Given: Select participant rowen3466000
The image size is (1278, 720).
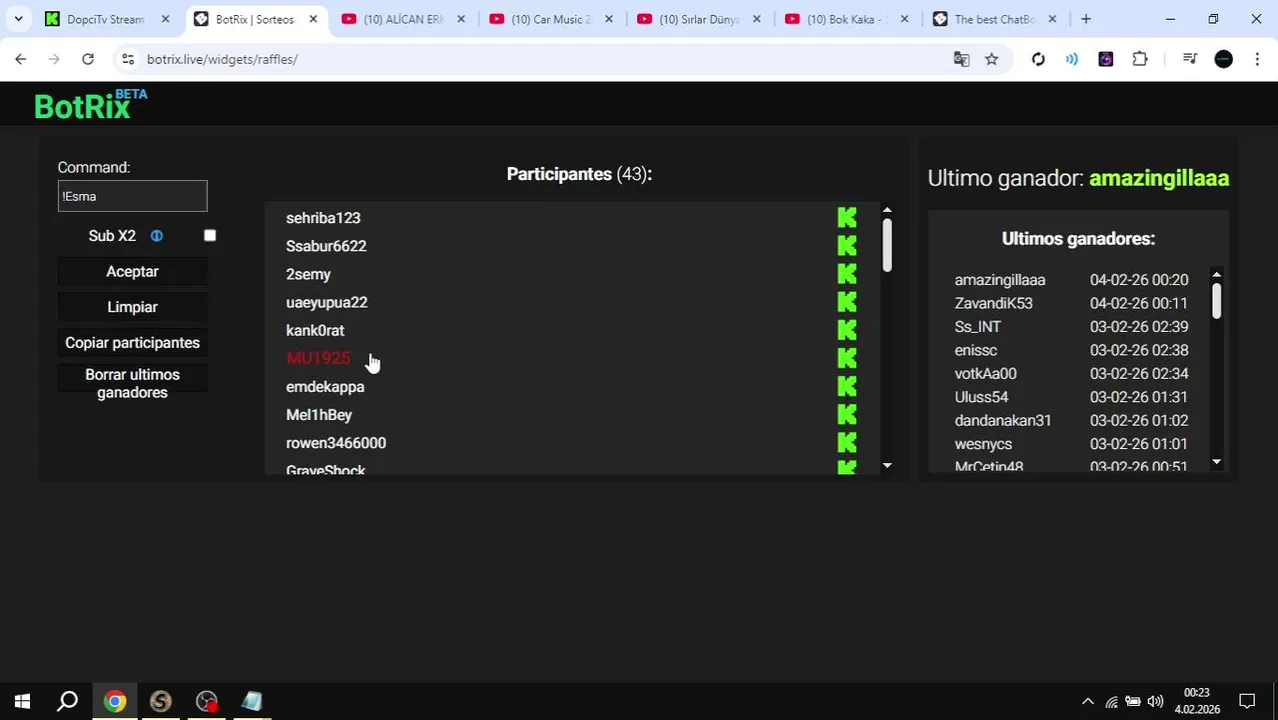Looking at the screenshot, I should (x=336, y=442).
